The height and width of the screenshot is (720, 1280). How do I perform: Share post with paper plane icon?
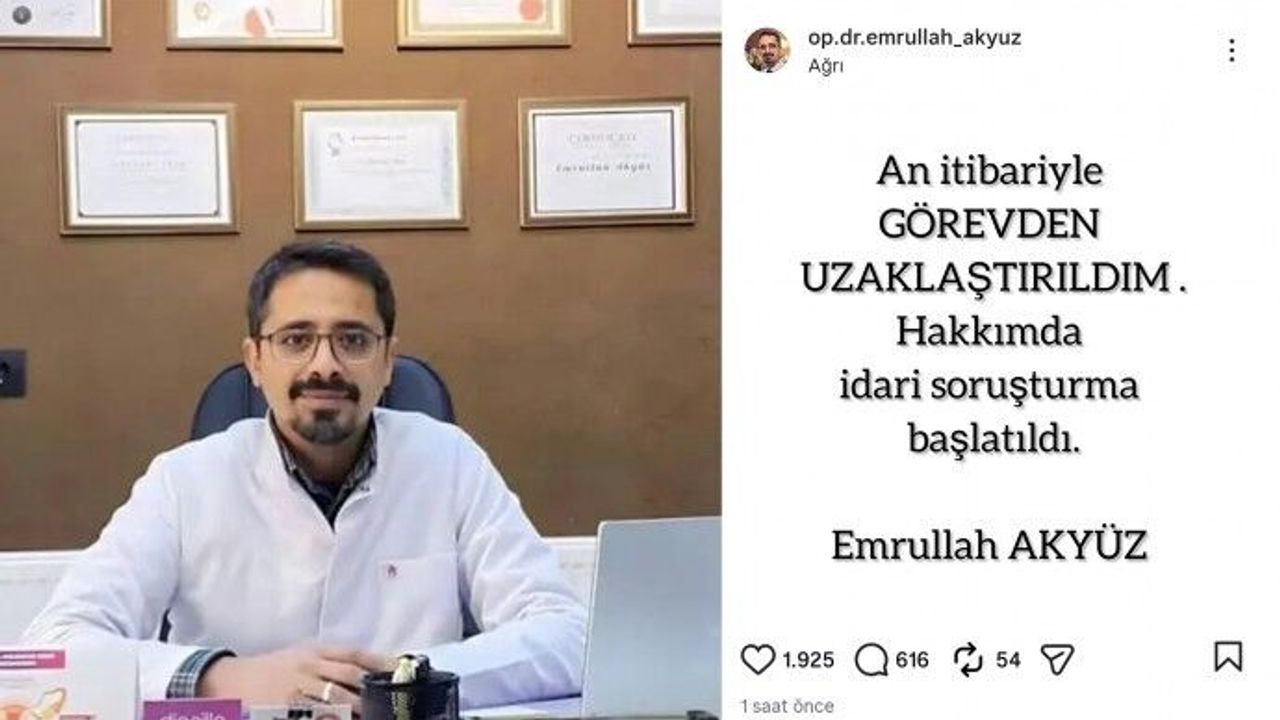coord(1057,659)
